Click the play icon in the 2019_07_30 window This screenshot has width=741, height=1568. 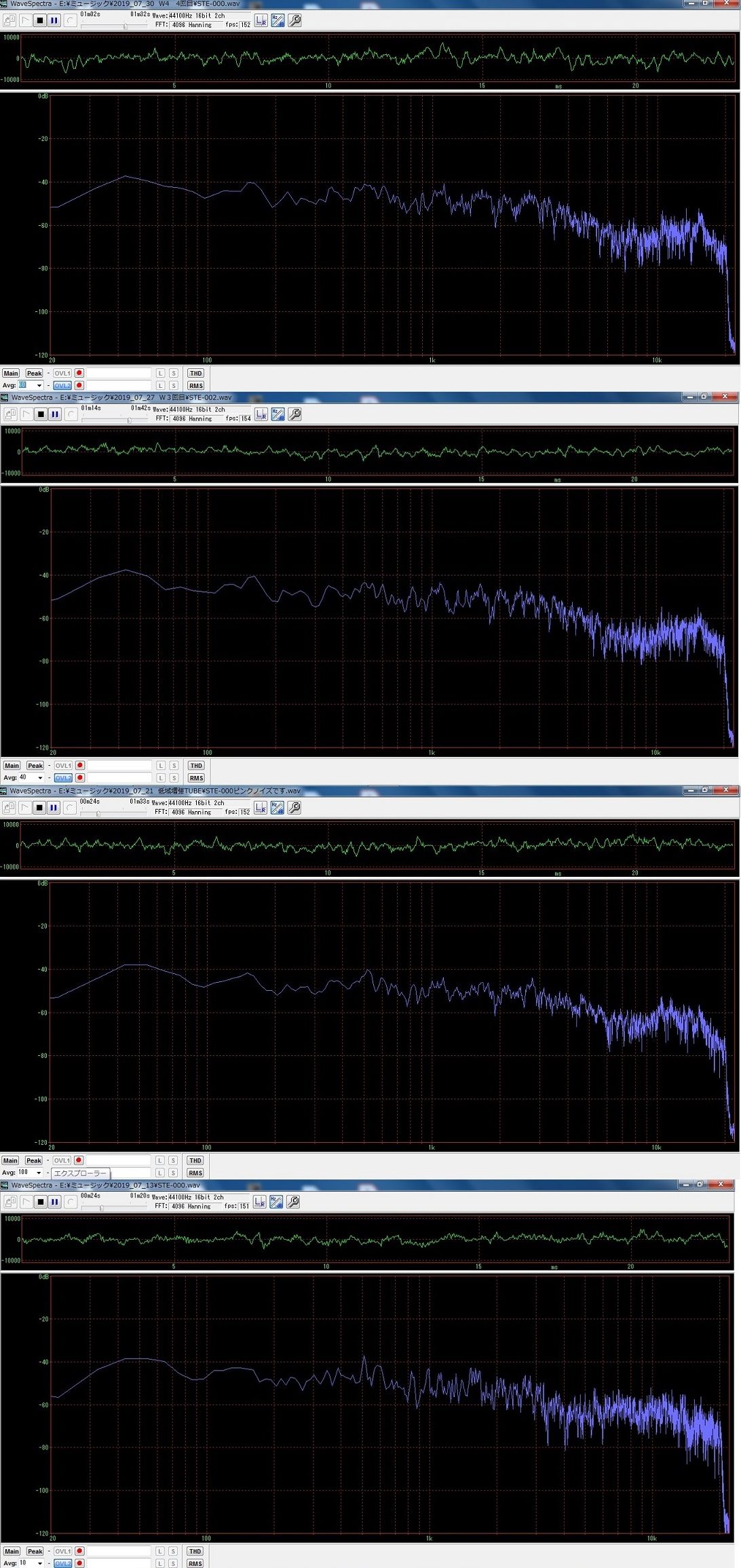point(25,20)
